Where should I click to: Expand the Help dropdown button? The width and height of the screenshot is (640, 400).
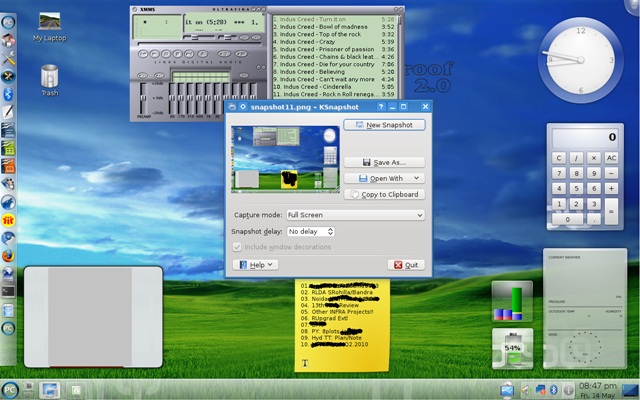coord(254,265)
